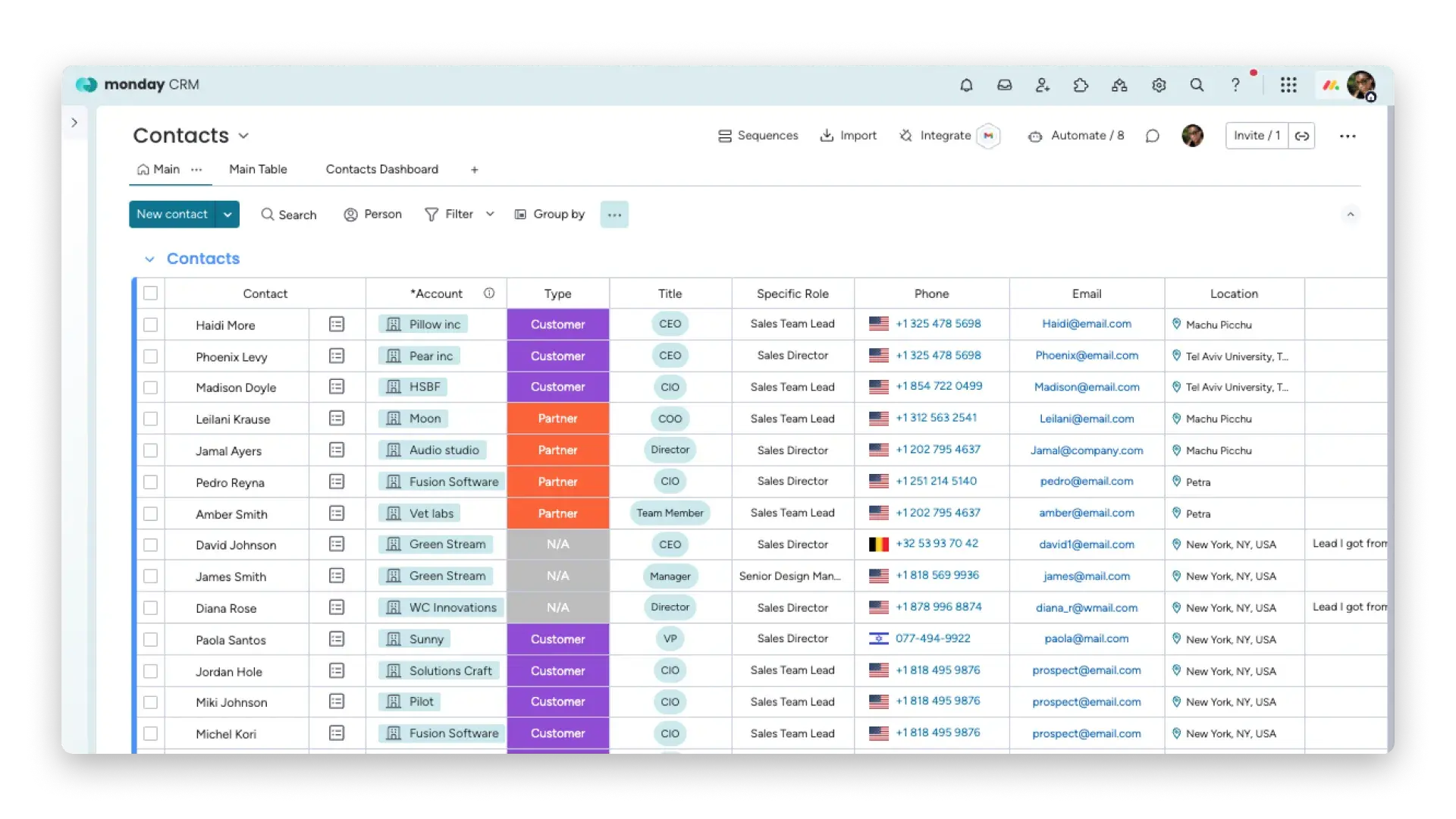Open the notifications bell icon
The image size is (1456, 819).
pyautogui.click(x=966, y=86)
